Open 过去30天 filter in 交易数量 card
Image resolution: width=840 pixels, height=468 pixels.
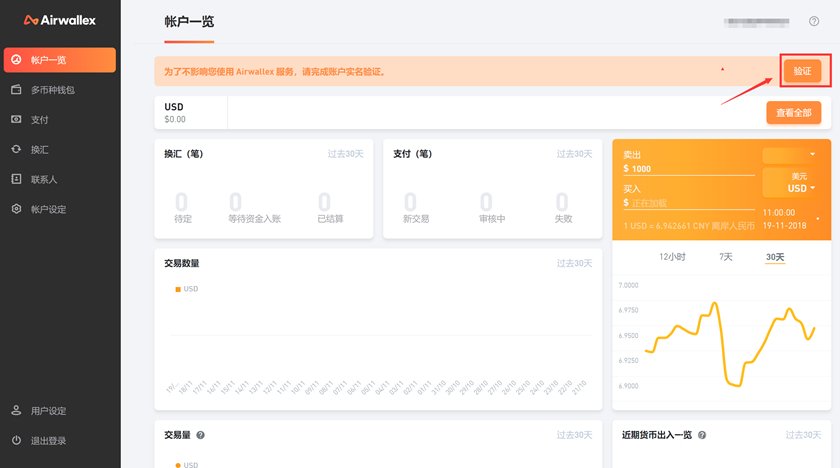point(574,263)
